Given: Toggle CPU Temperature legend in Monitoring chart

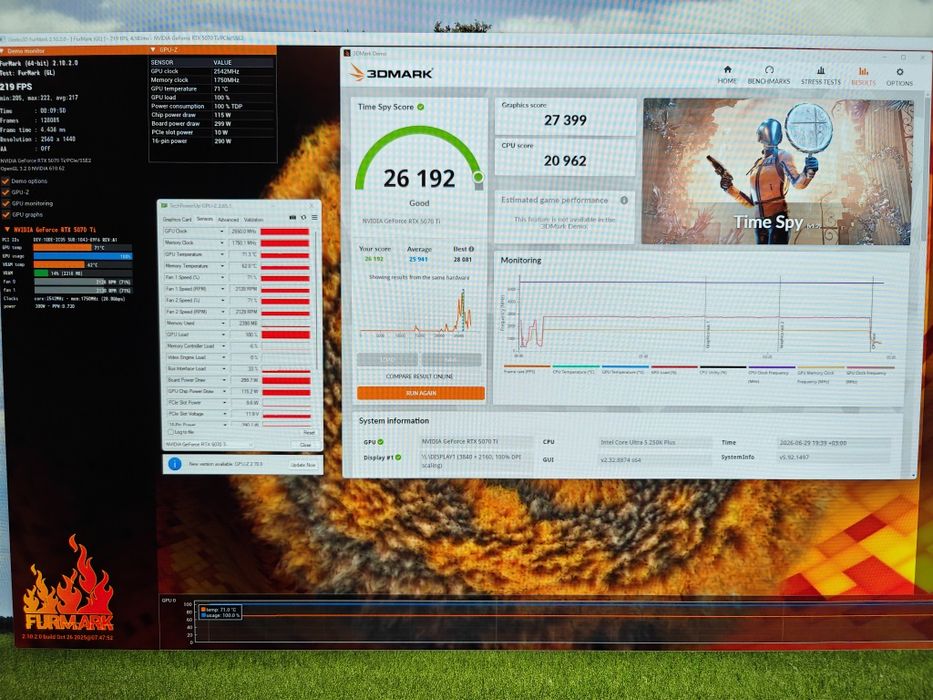Looking at the screenshot, I should click(x=575, y=369).
